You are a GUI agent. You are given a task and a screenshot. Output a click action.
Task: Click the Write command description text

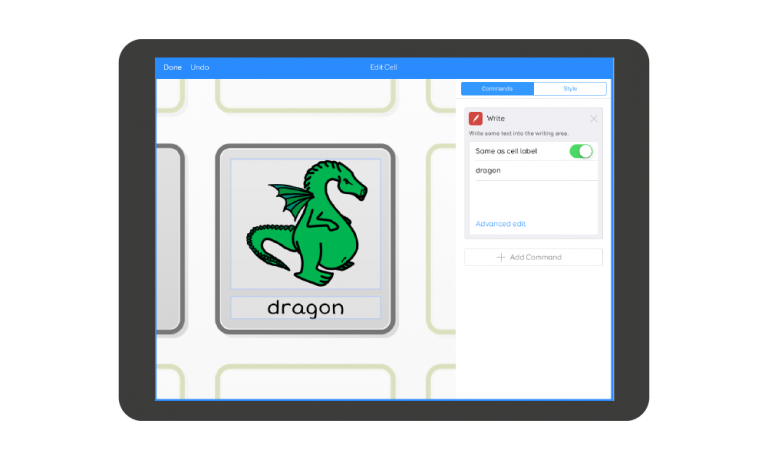(x=518, y=133)
